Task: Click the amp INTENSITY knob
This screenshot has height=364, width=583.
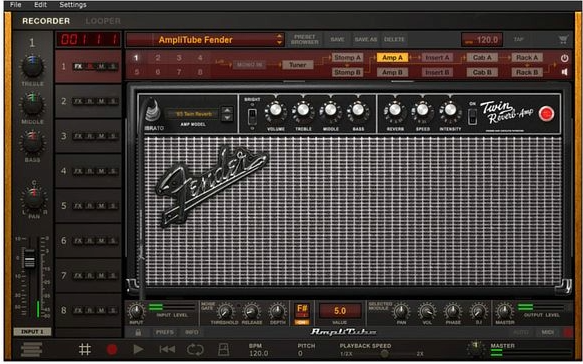Action: [450, 110]
